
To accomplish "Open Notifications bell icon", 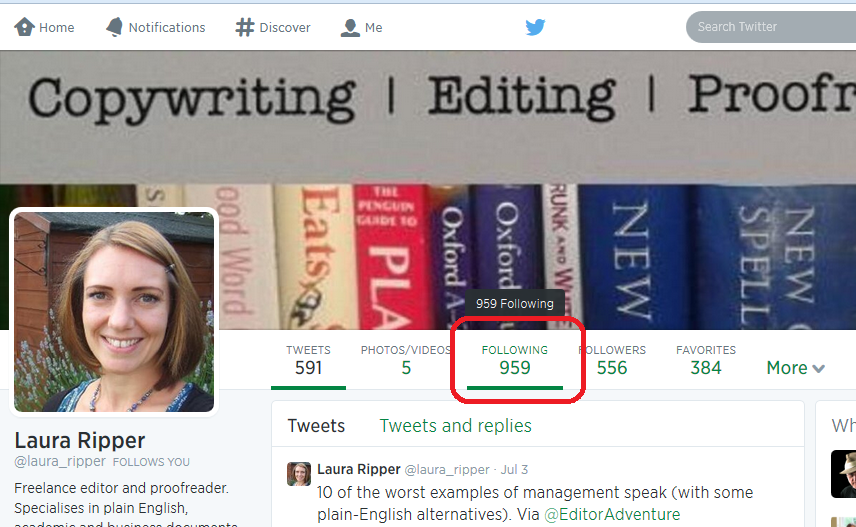I will 115,27.
